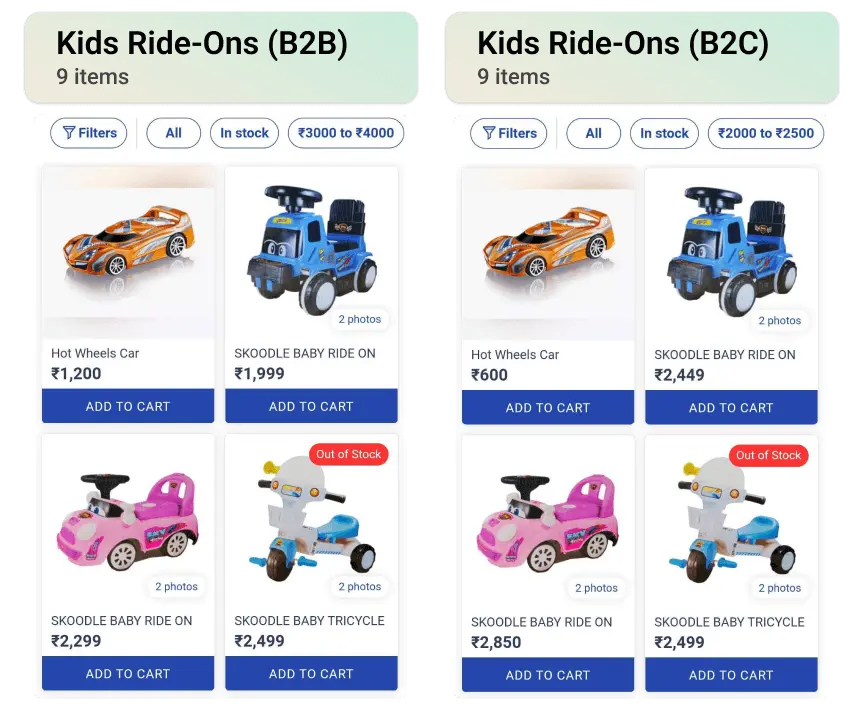Toggle In stock filter in B2C list

coord(664,133)
